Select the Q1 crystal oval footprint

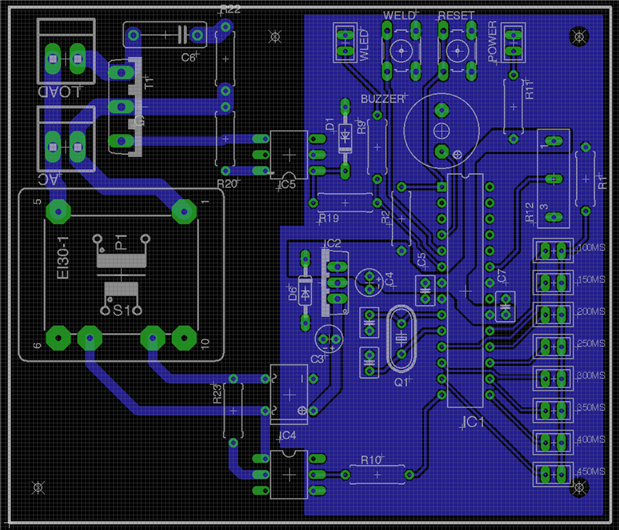401,339
